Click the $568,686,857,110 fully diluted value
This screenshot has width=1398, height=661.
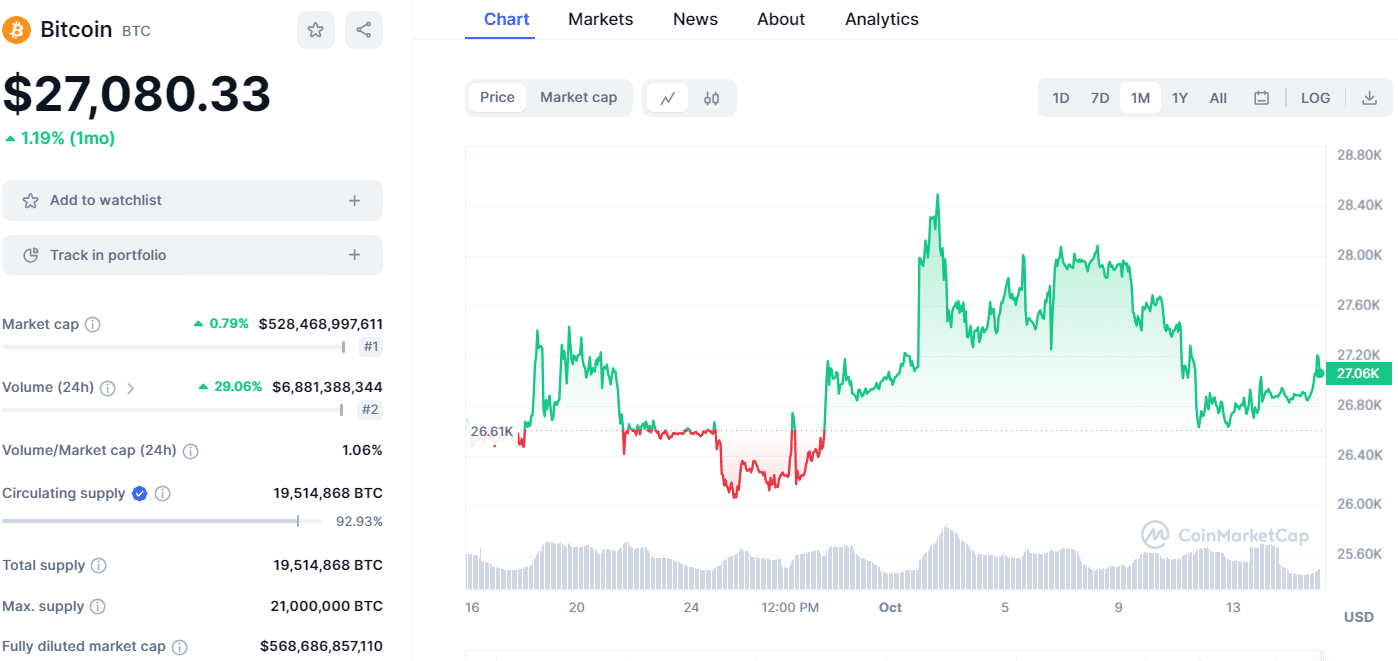[x=321, y=646]
